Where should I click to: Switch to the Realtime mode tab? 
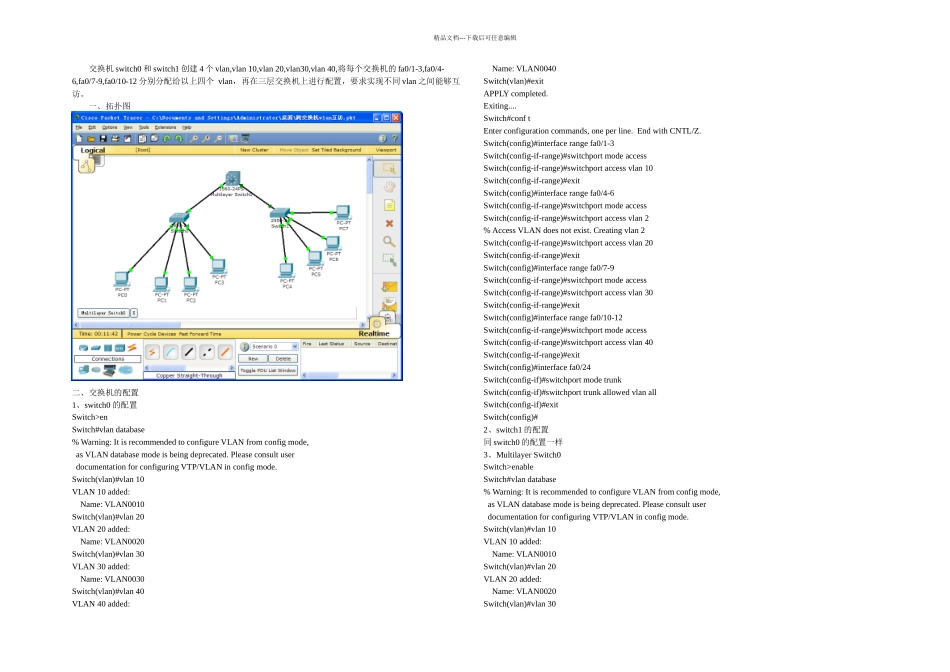click(x=374, y=333)
